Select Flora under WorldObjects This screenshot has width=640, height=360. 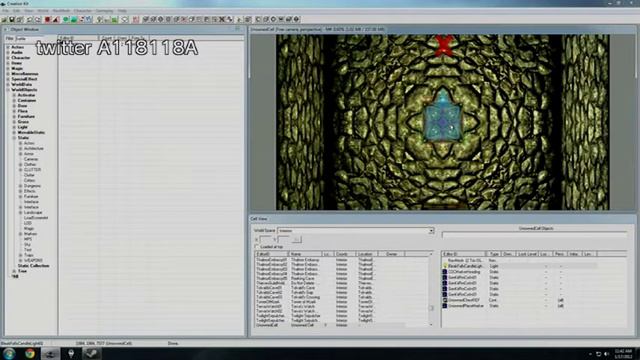(23, 111)
